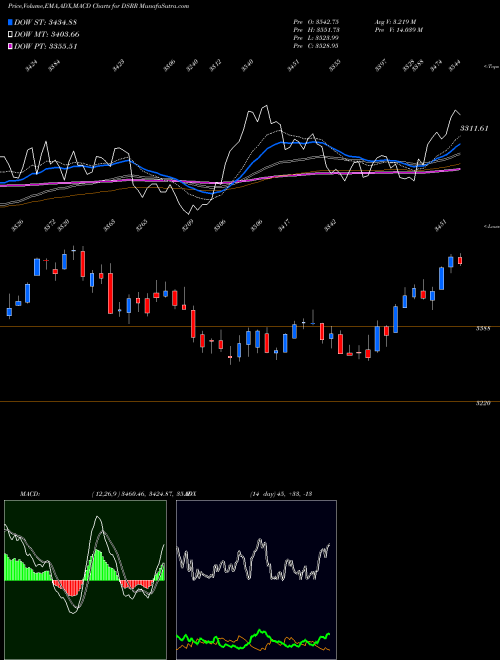
Task: Click the 3311.61 price label on EMA chart
Action: pyautogui.click(x=474, y=128)
